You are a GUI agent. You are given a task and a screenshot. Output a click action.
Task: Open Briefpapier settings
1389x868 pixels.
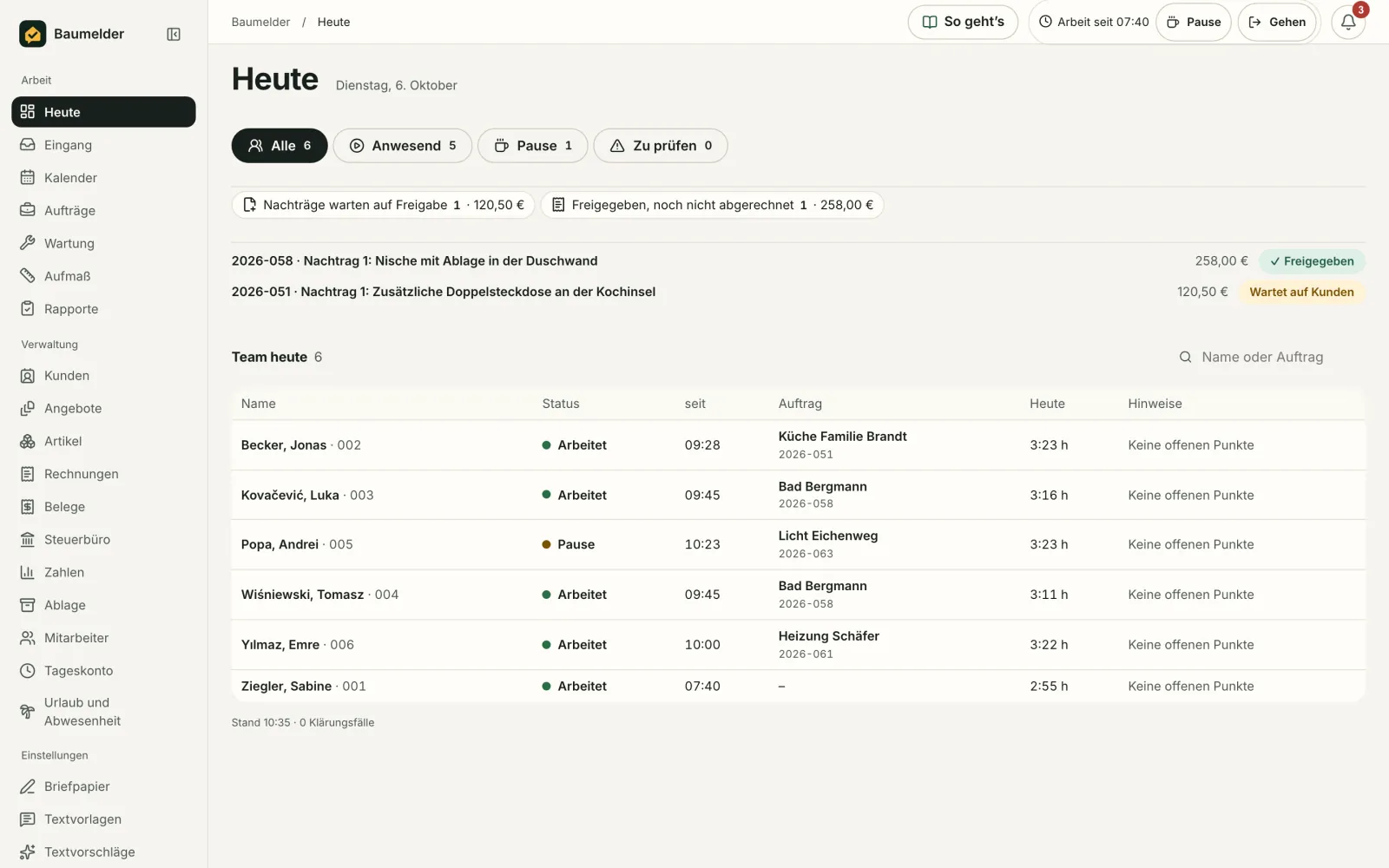[103, 786]
